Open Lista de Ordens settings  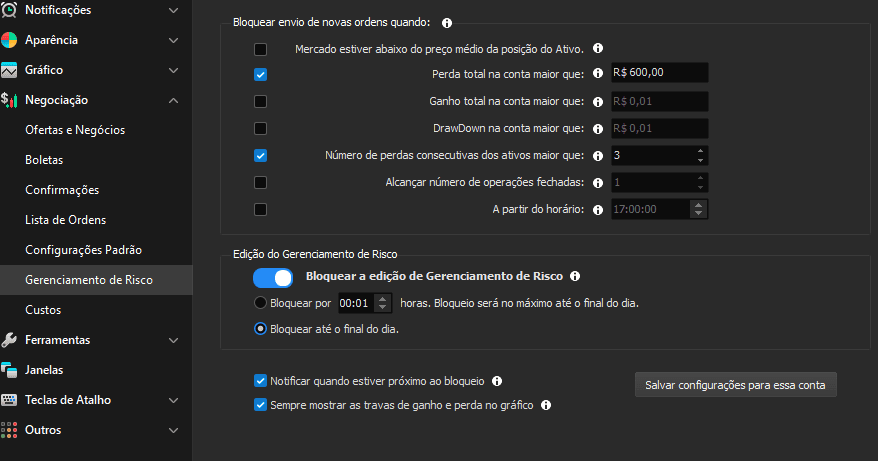66,220
